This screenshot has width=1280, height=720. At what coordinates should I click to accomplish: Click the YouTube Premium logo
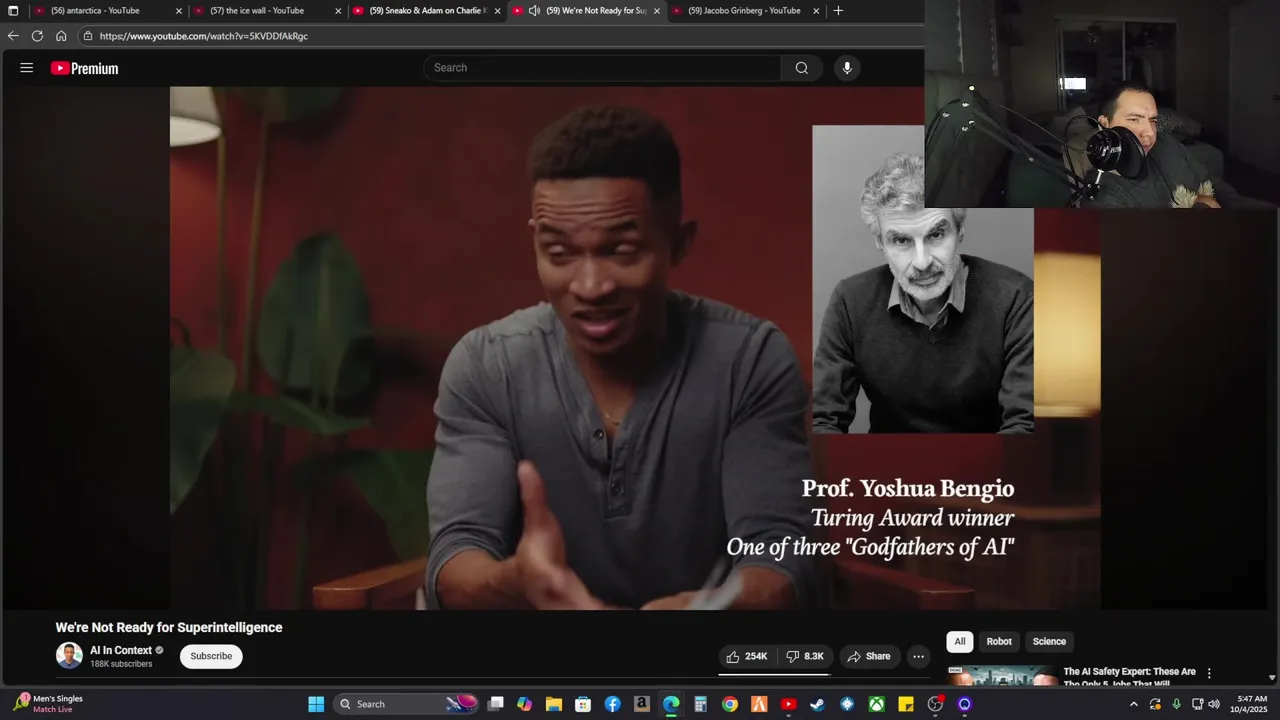click(85, 68)
